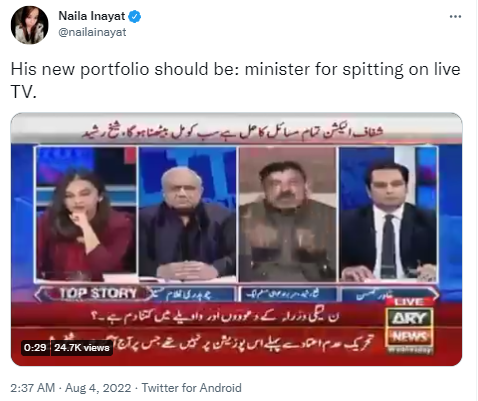478x401 pixels.
Task: Open the three-dot more options menu
Action: 455,16
